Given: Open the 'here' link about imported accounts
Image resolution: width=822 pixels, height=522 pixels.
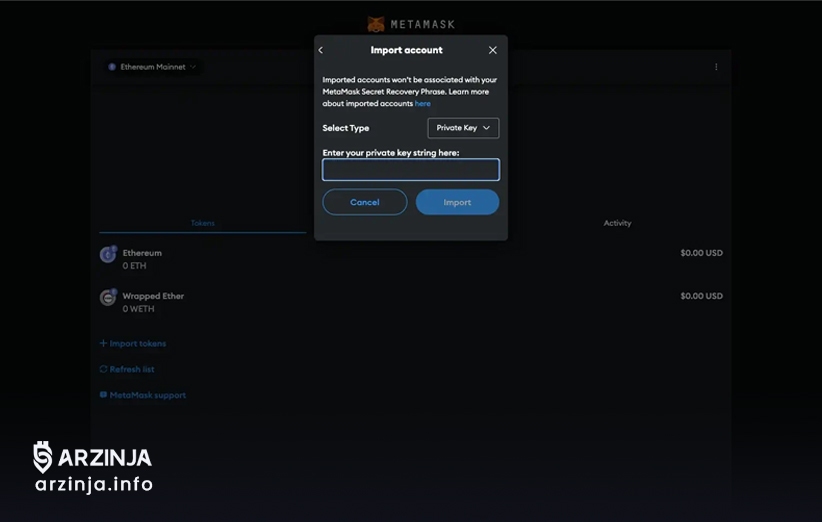Looking at the screenshot, I should [x=423, y=104].
